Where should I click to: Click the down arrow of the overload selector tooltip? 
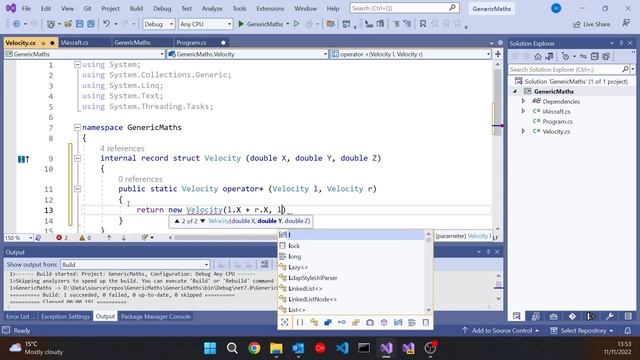[202, 221]
